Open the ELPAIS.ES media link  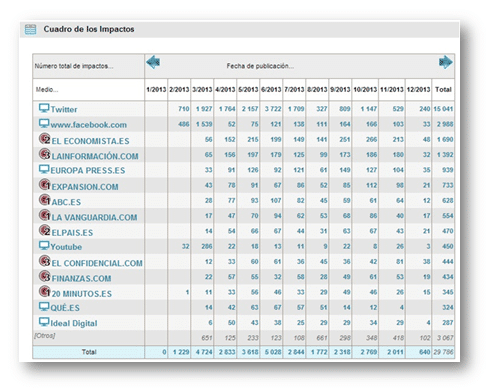click(x=72, y=233)
